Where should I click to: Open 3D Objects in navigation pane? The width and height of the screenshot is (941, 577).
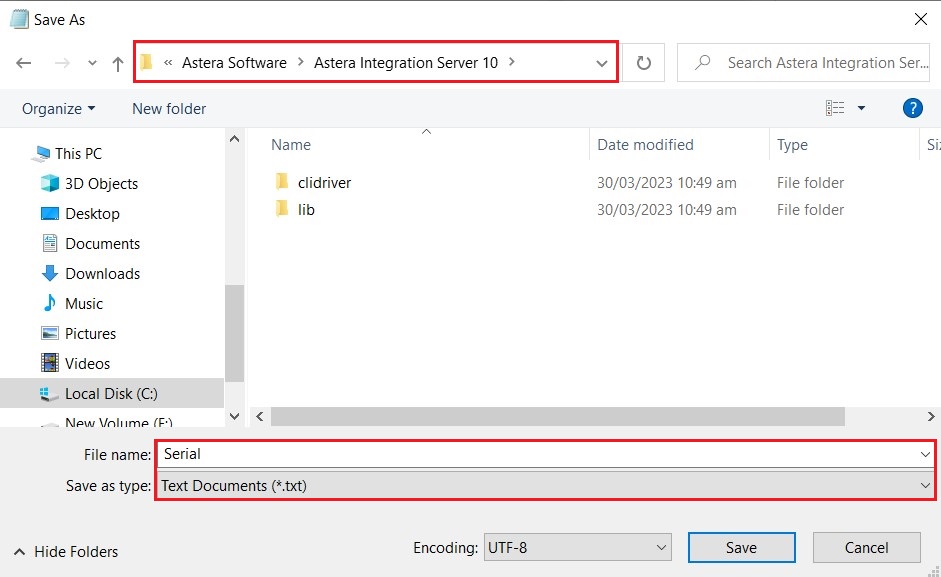click(x=101, y=184)
